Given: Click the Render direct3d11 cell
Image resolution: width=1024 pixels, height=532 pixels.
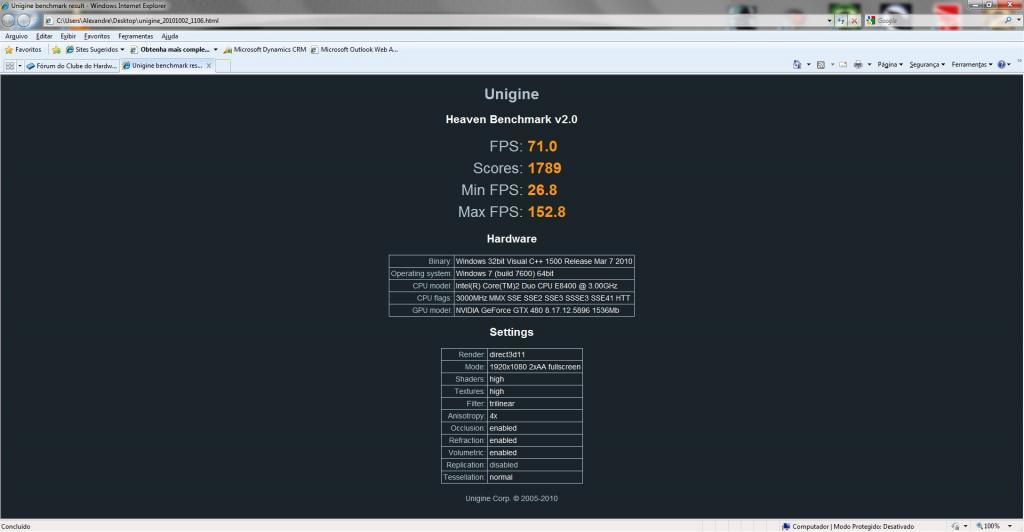Looking at the screenshot, I should pyautogui.click(x=535, y=354).
